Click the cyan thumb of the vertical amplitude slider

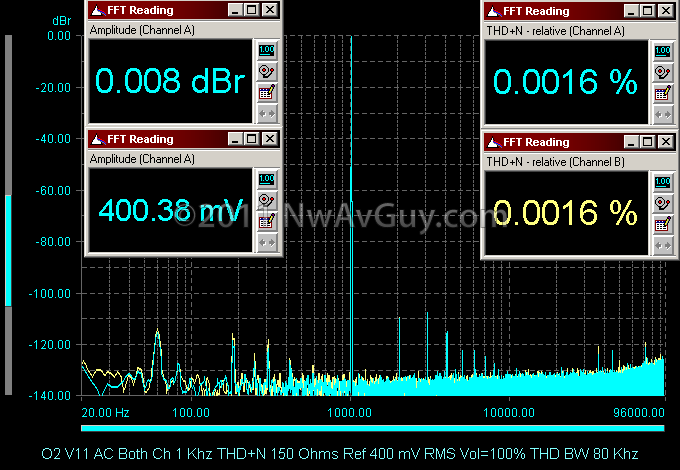tap(8, 251)
